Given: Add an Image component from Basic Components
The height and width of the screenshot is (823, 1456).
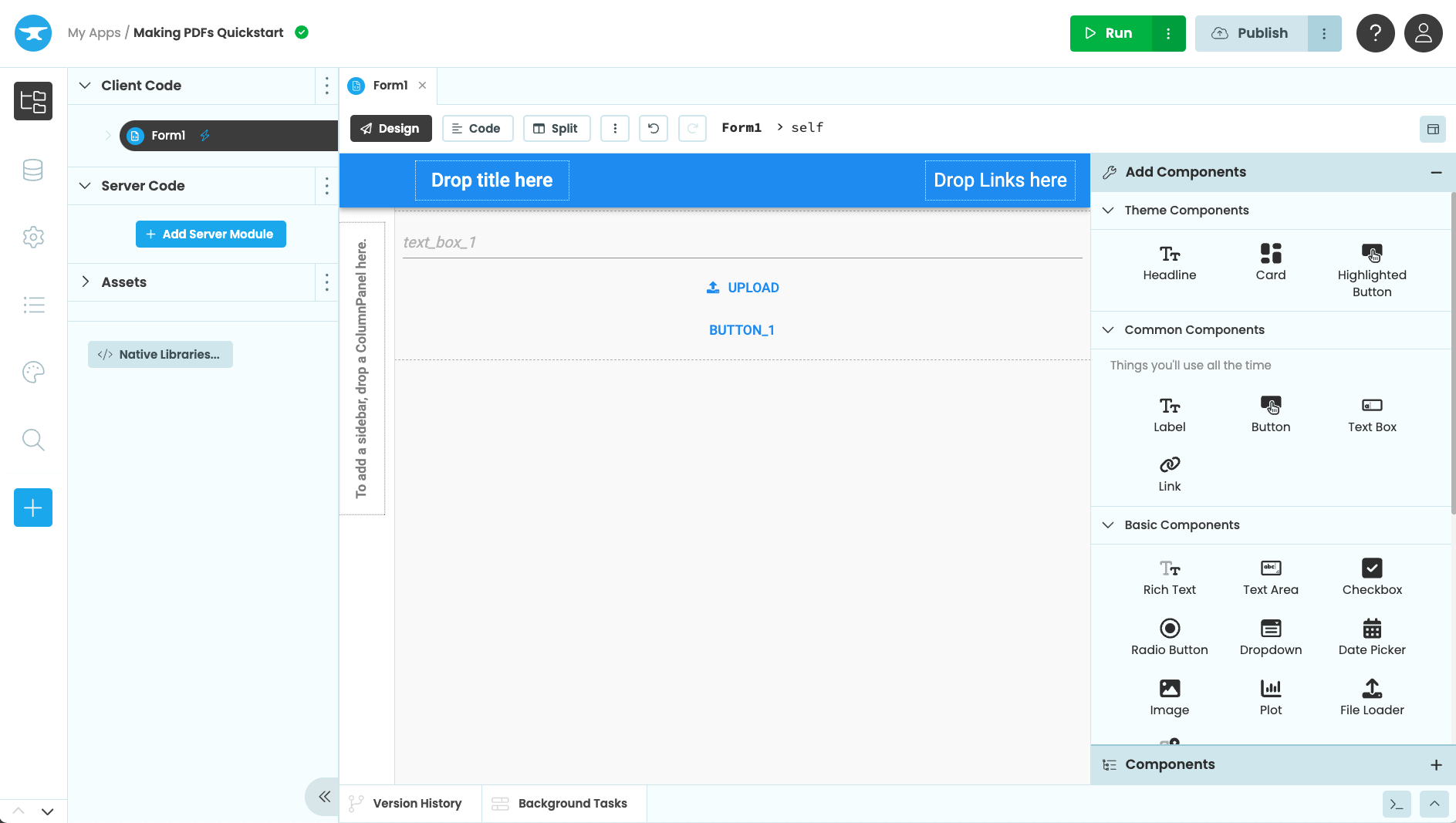Looking at the screenshot, I should [x=1169, y=697].
